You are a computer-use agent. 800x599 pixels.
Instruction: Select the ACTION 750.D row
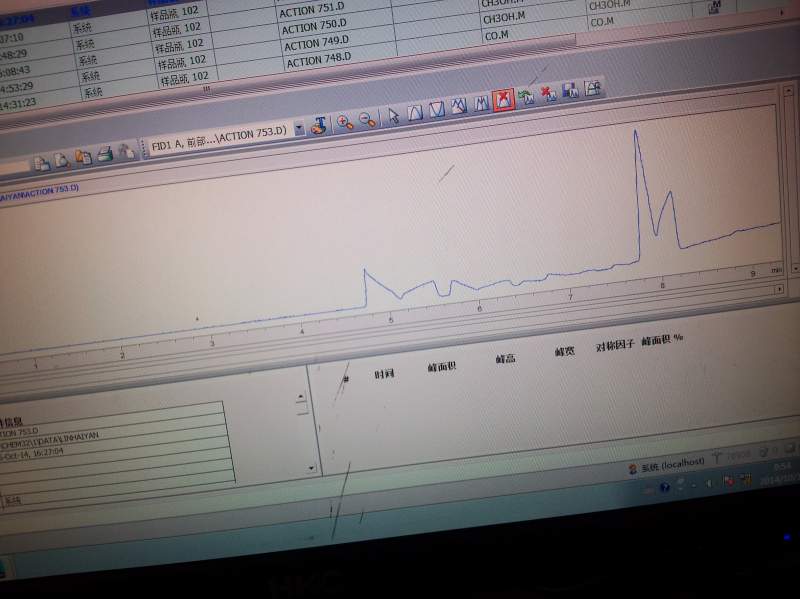click(x=314, y=27)
